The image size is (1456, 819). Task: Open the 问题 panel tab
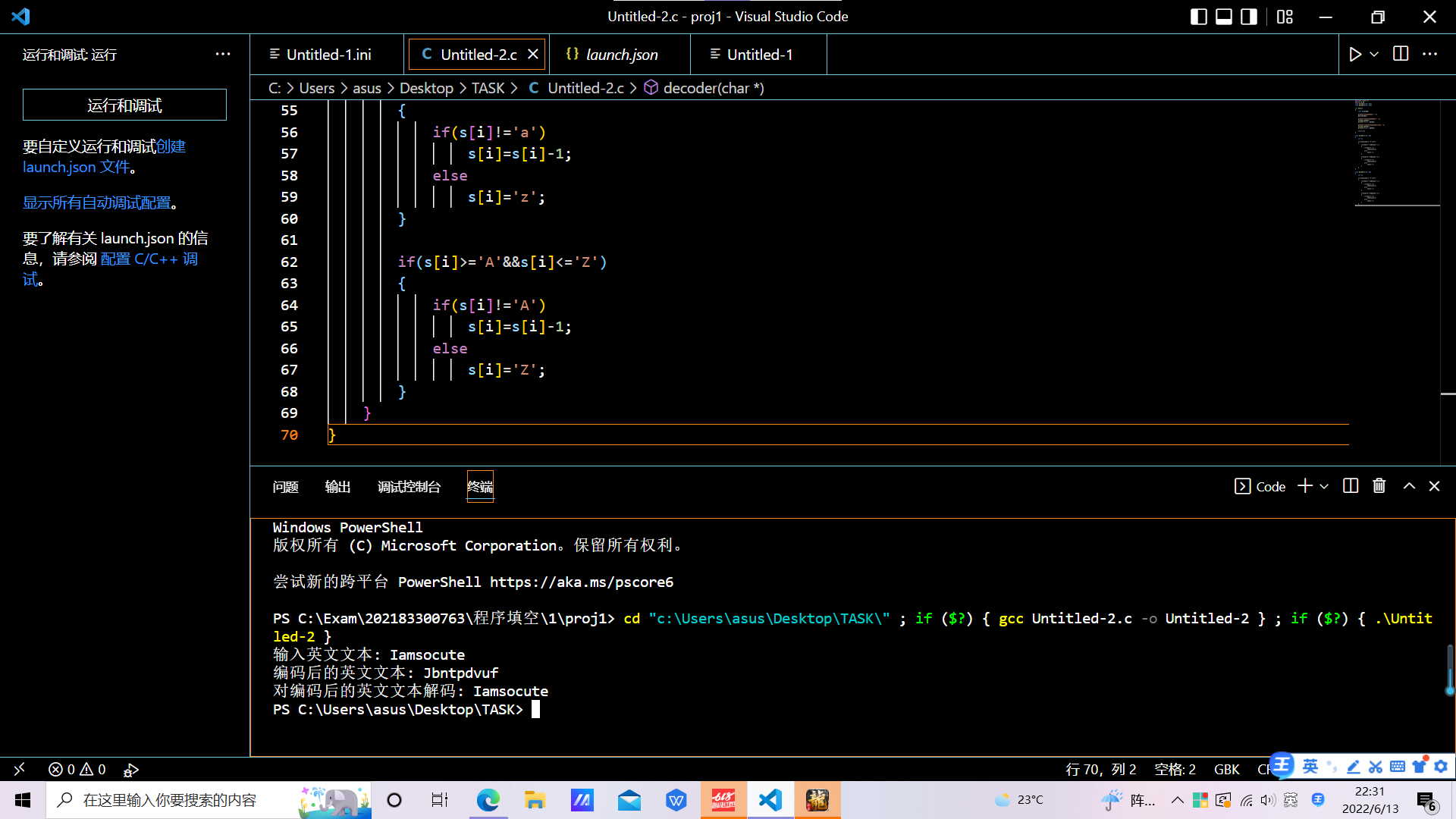286,487
